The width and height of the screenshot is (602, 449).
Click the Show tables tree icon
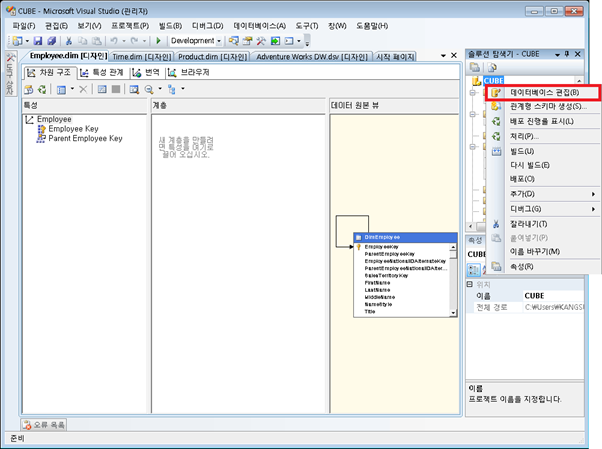click(x=172, y=89)
